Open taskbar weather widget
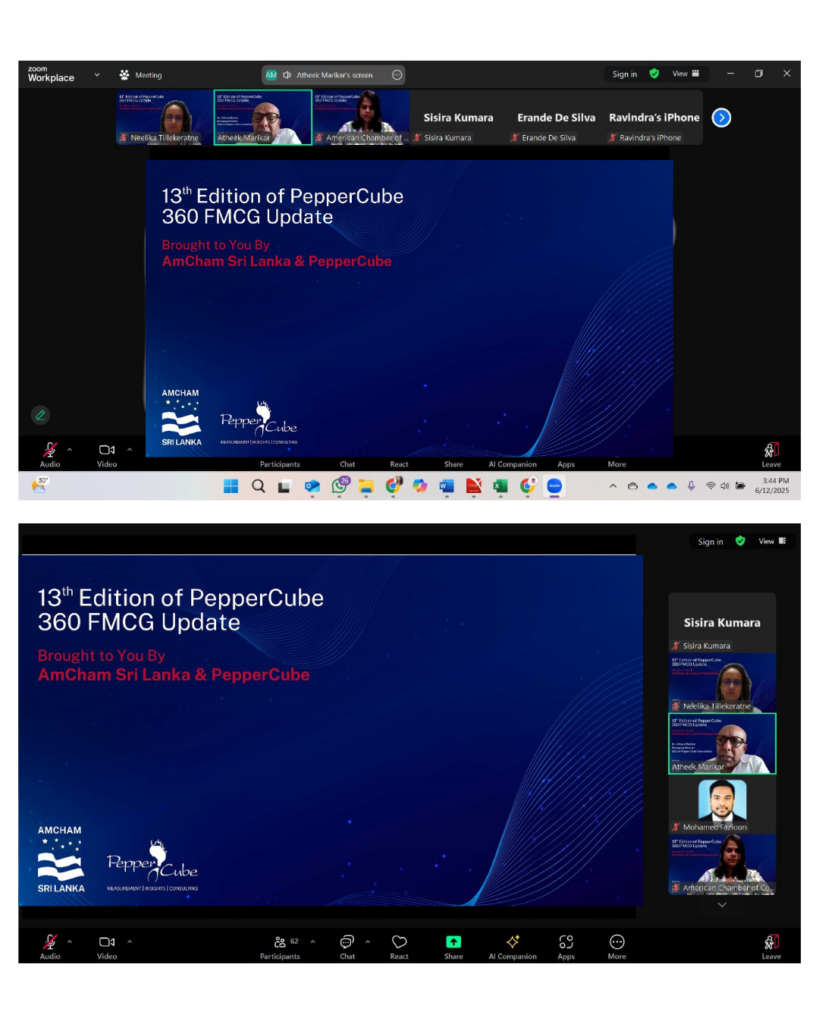The image size is (819, 1024). (40, 485)
